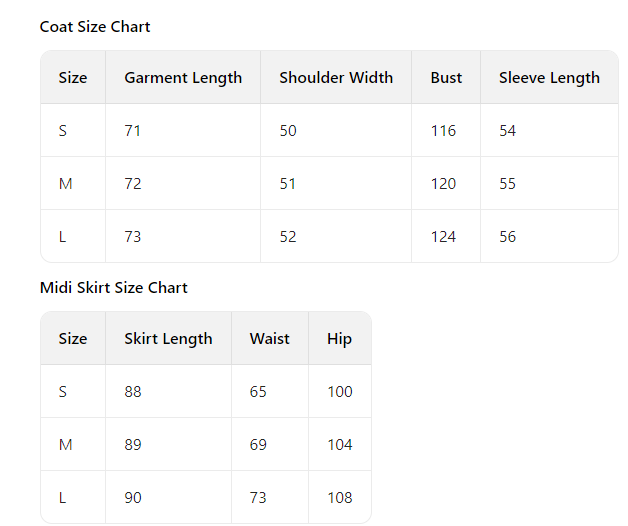Image resolution: width=628 pixels, height=526 pixels.
Task: Click the Waist column header
Action: point(269,339)
